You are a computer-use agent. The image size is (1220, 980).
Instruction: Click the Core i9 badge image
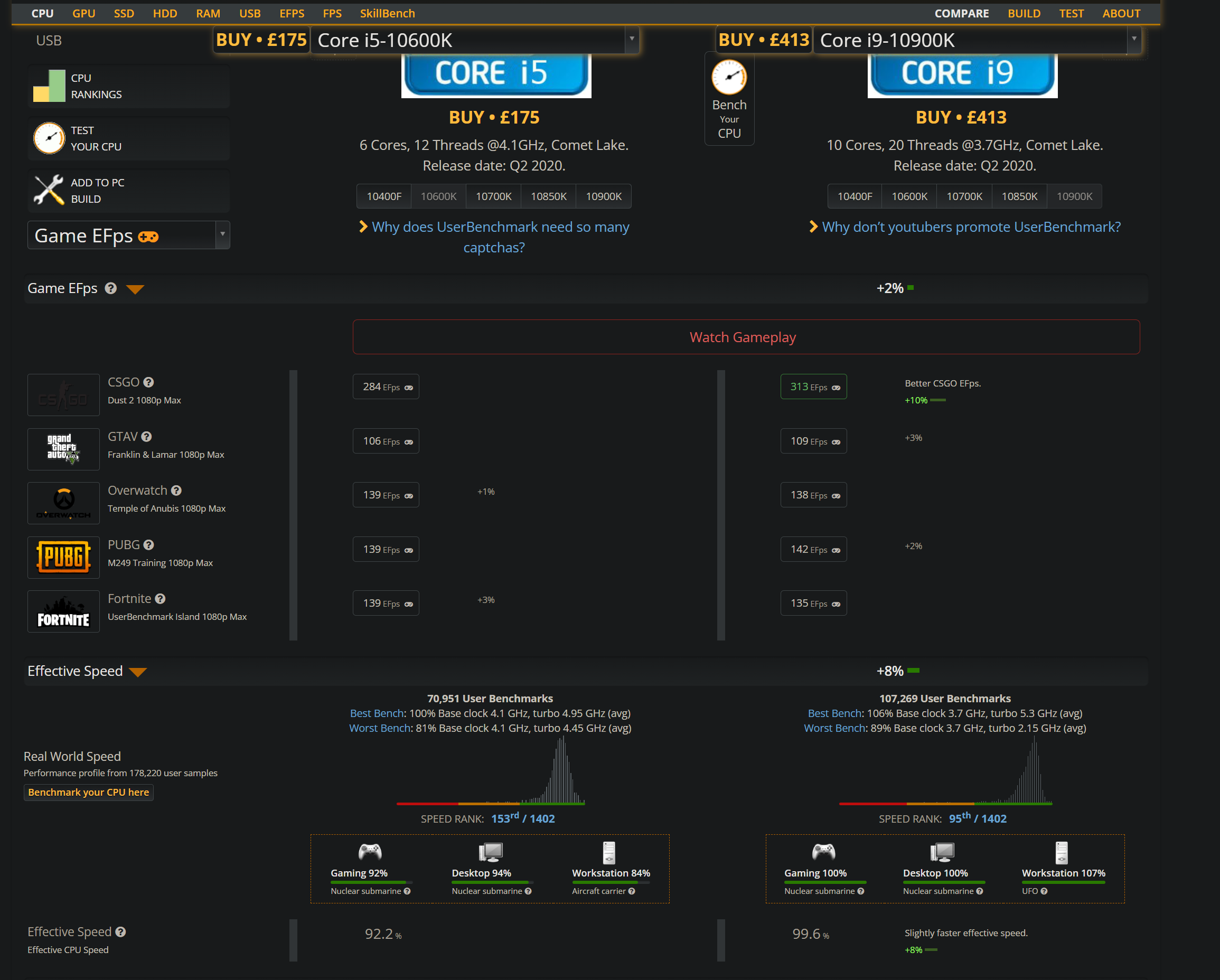[962, 76]
